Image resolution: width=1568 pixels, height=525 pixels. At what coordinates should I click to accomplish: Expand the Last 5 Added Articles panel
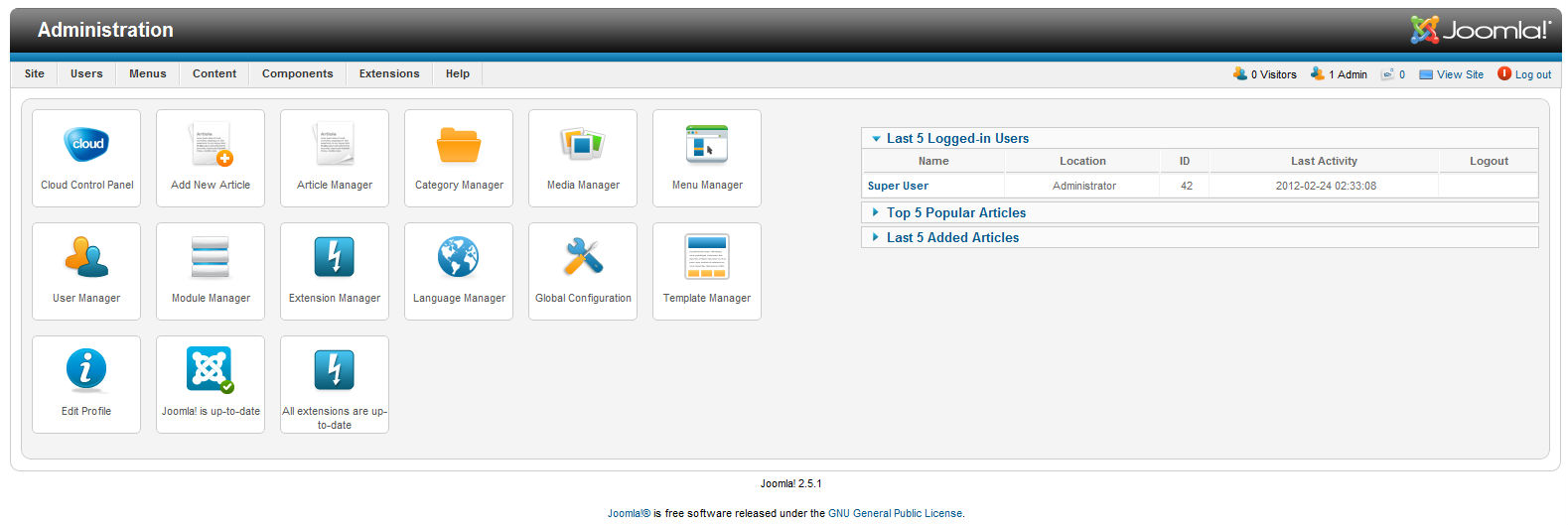(x=1200, y=237)
